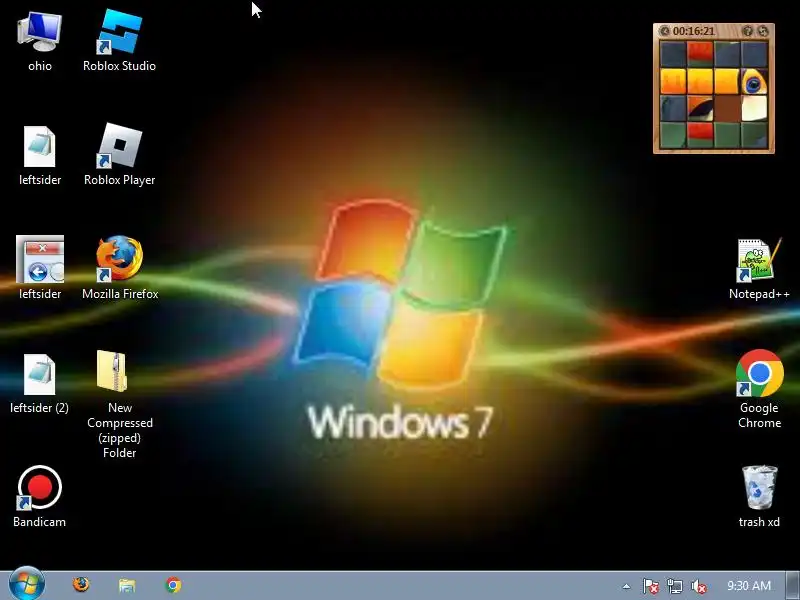Select the Roblox Studio shortcut
Screen dimensions: 800x600
119,42
